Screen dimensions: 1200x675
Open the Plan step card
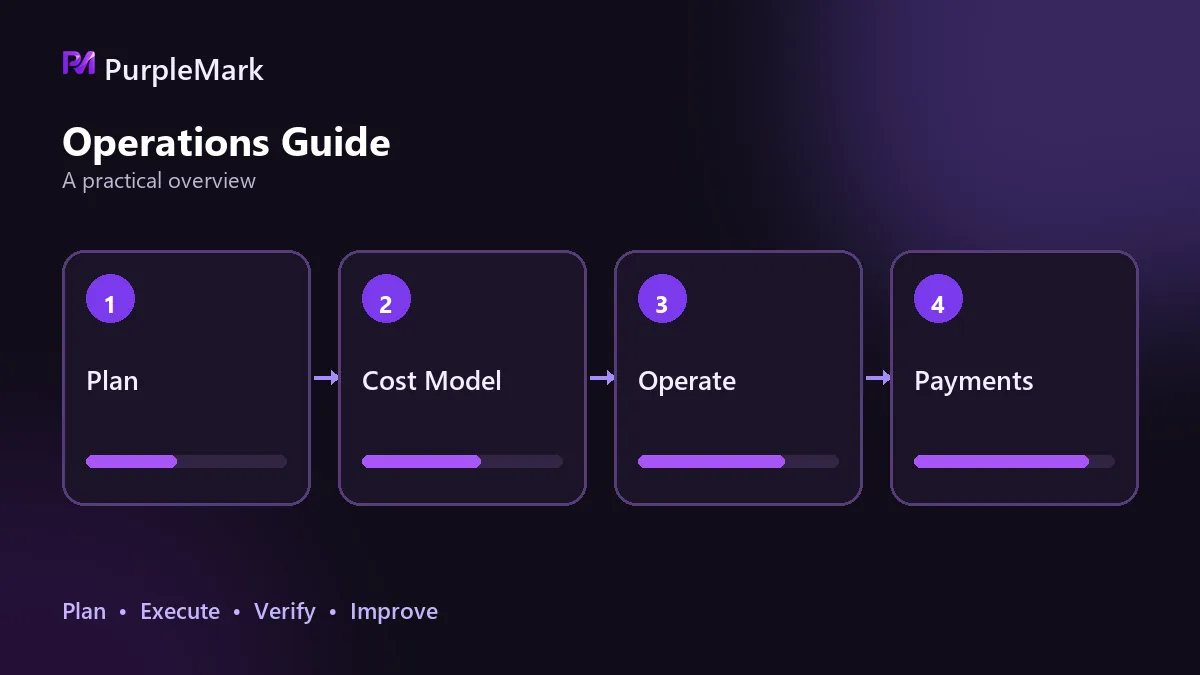(x=186, y=378)
